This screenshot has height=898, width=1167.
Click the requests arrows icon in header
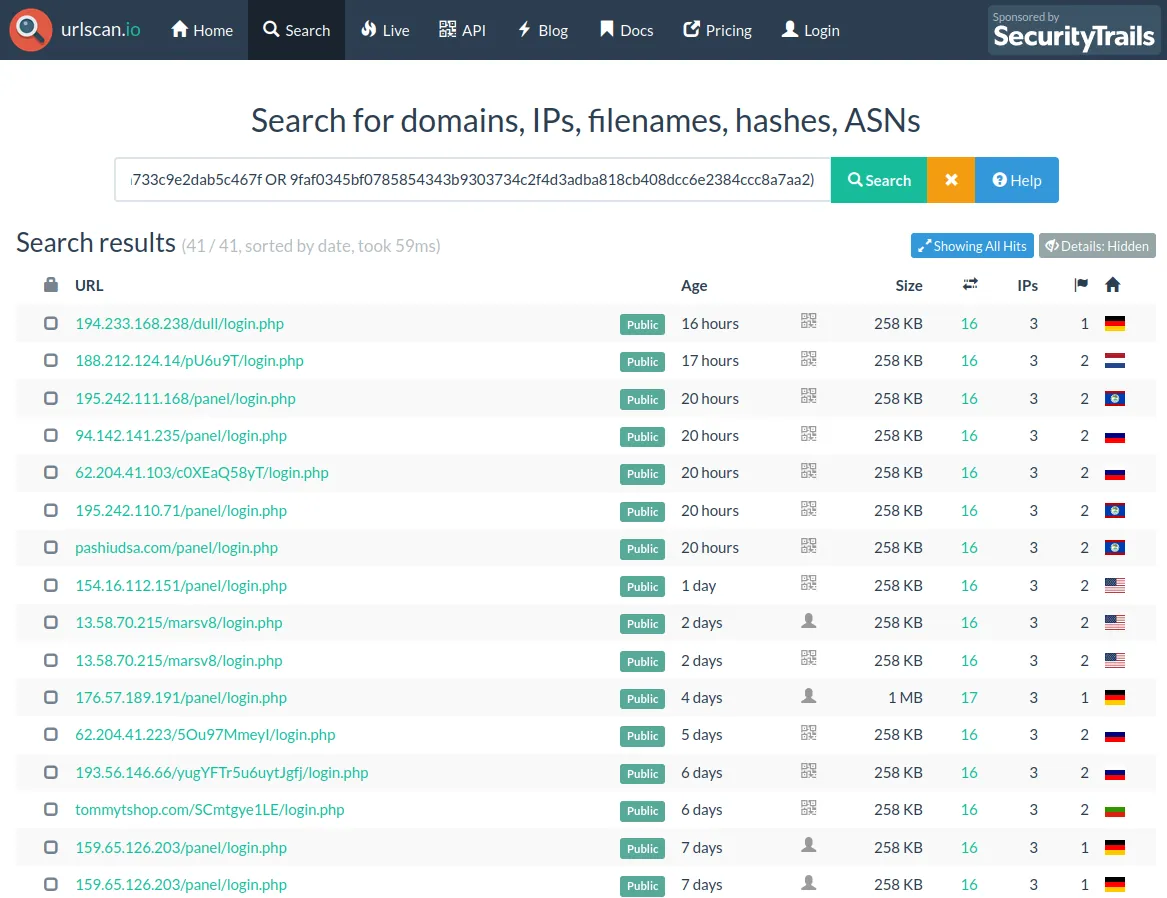(x=970, y=284)
